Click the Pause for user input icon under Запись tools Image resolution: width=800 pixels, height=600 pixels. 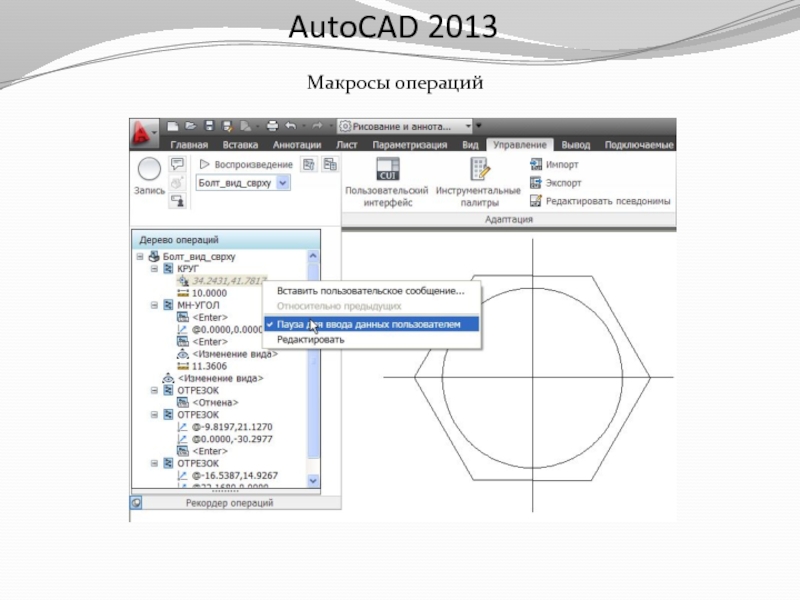tap(178, 201)
